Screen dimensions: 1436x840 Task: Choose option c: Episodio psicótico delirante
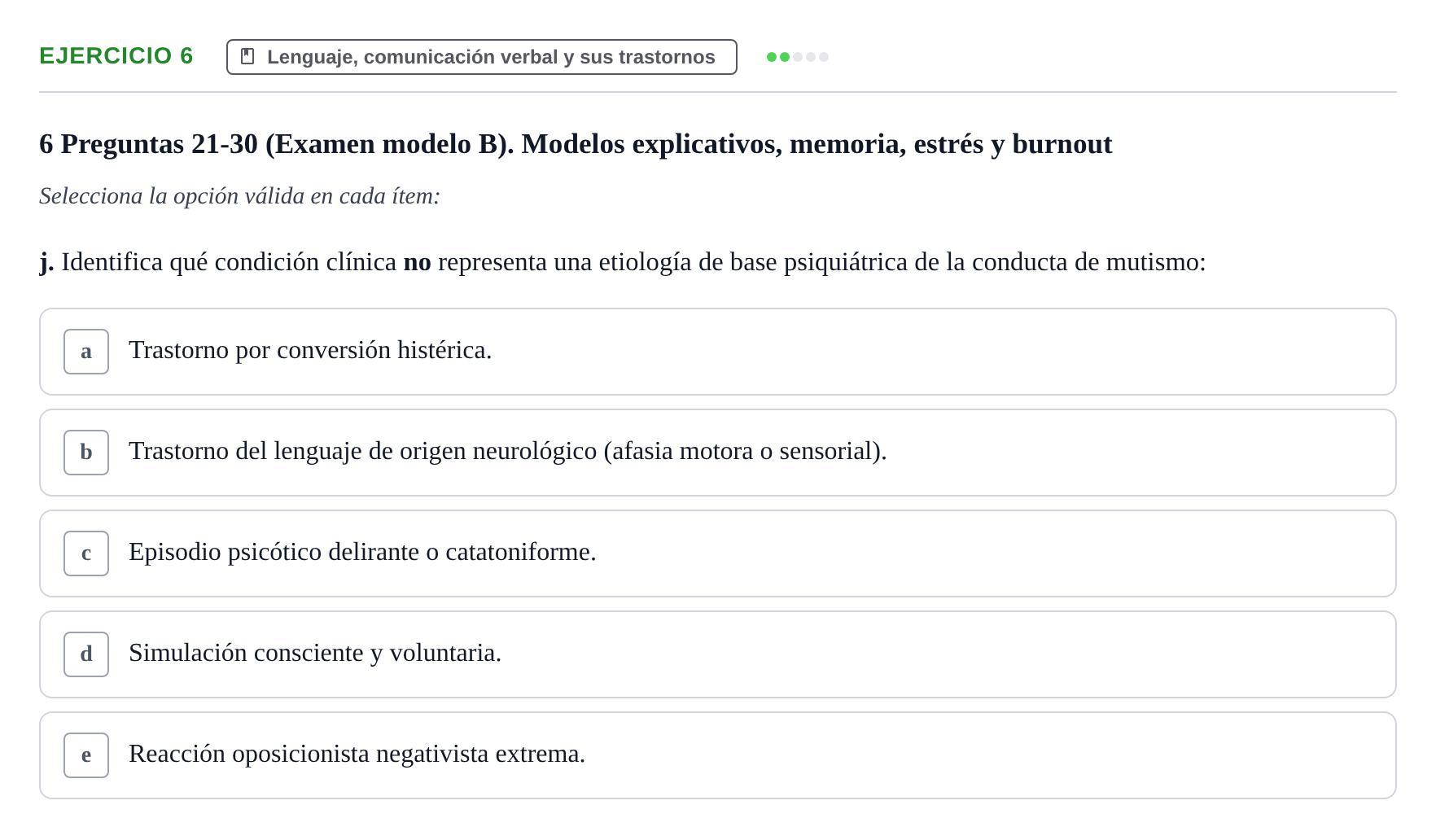point(717,553)
